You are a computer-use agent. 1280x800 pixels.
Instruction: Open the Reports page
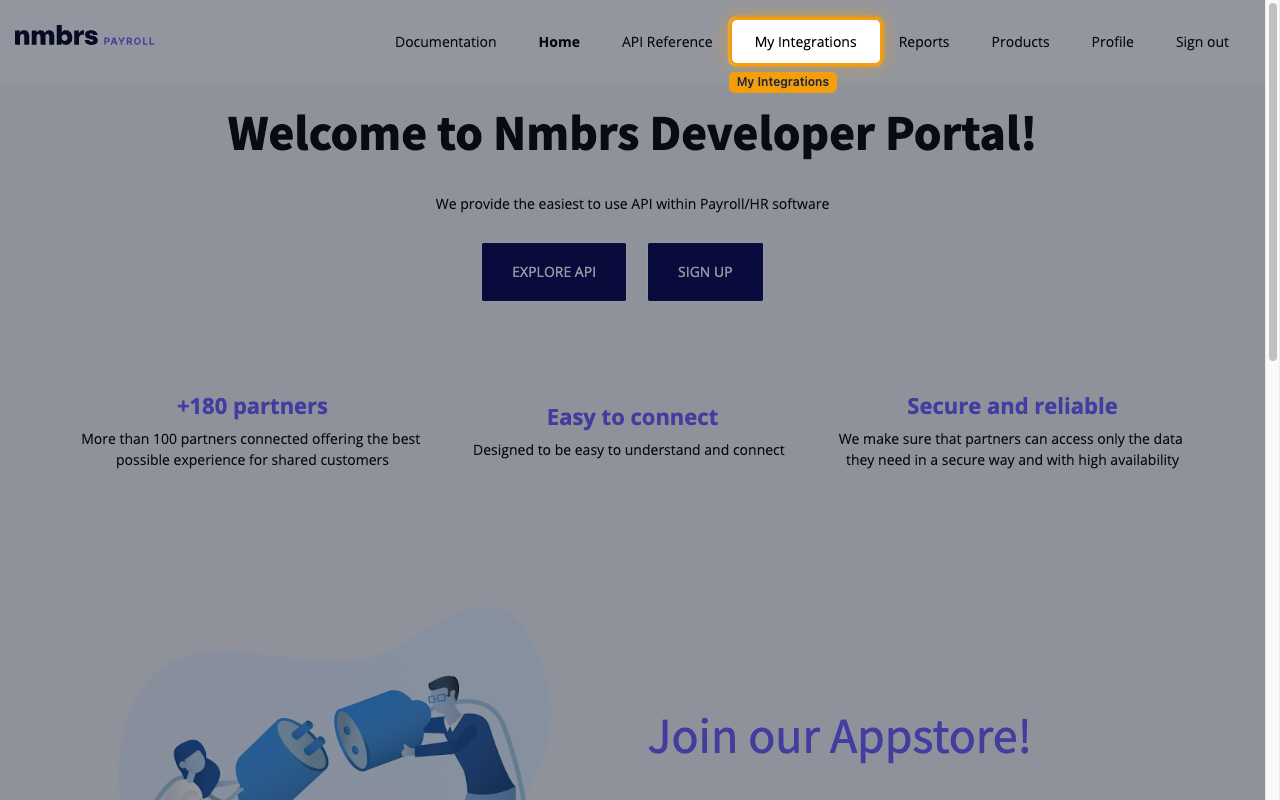(x=924, y=42)
